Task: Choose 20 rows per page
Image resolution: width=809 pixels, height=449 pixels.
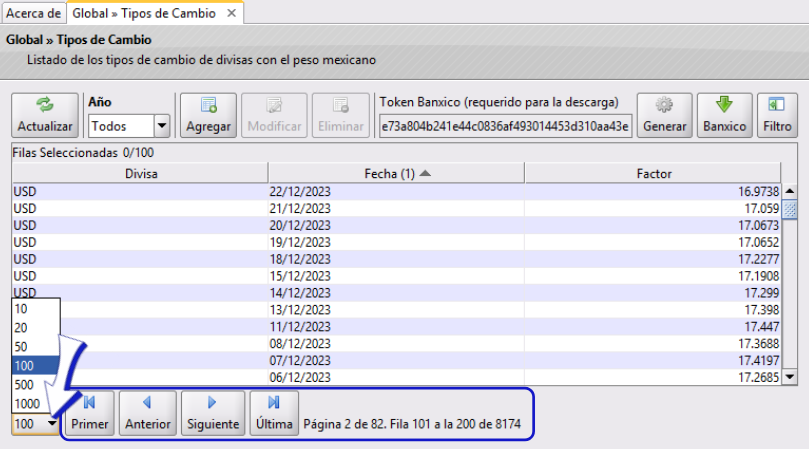Action: tap(36, 328)
